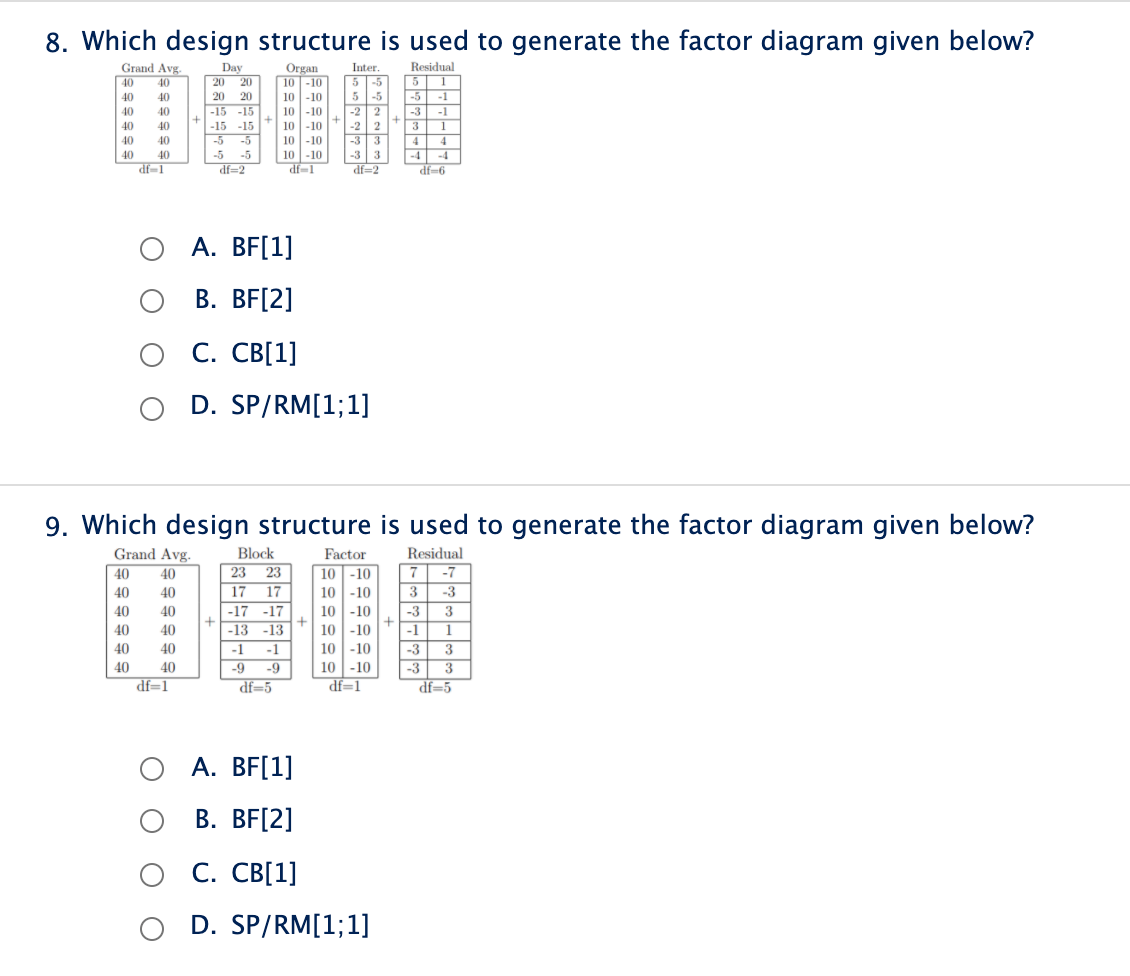
Task: Select answer D. SP/RM[1;1] for question 8
Action: point(152,407)
